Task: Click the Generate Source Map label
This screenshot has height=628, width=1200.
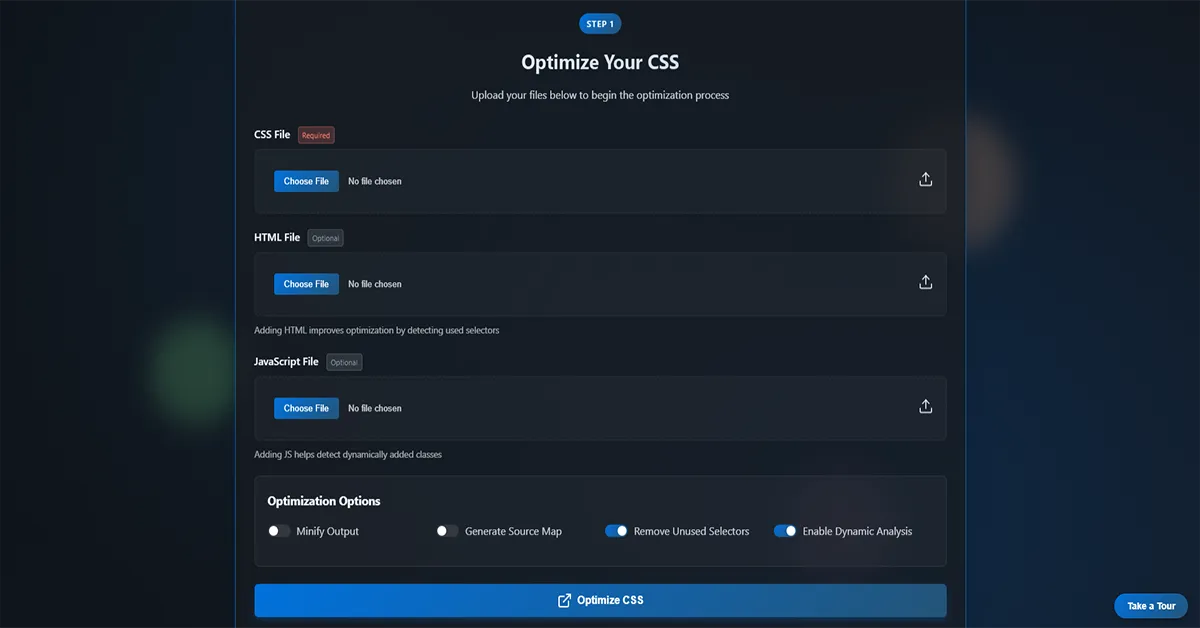Action: pos(513,531)
